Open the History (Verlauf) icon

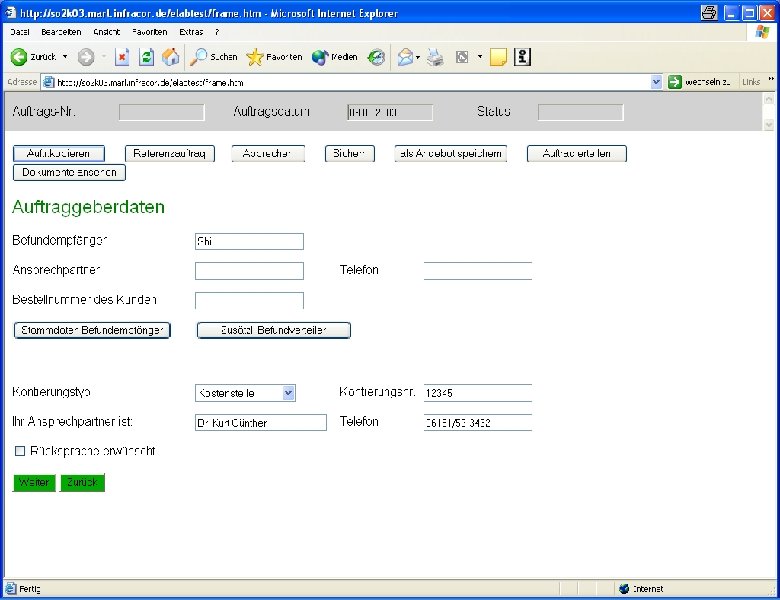[x=377, y=57]
